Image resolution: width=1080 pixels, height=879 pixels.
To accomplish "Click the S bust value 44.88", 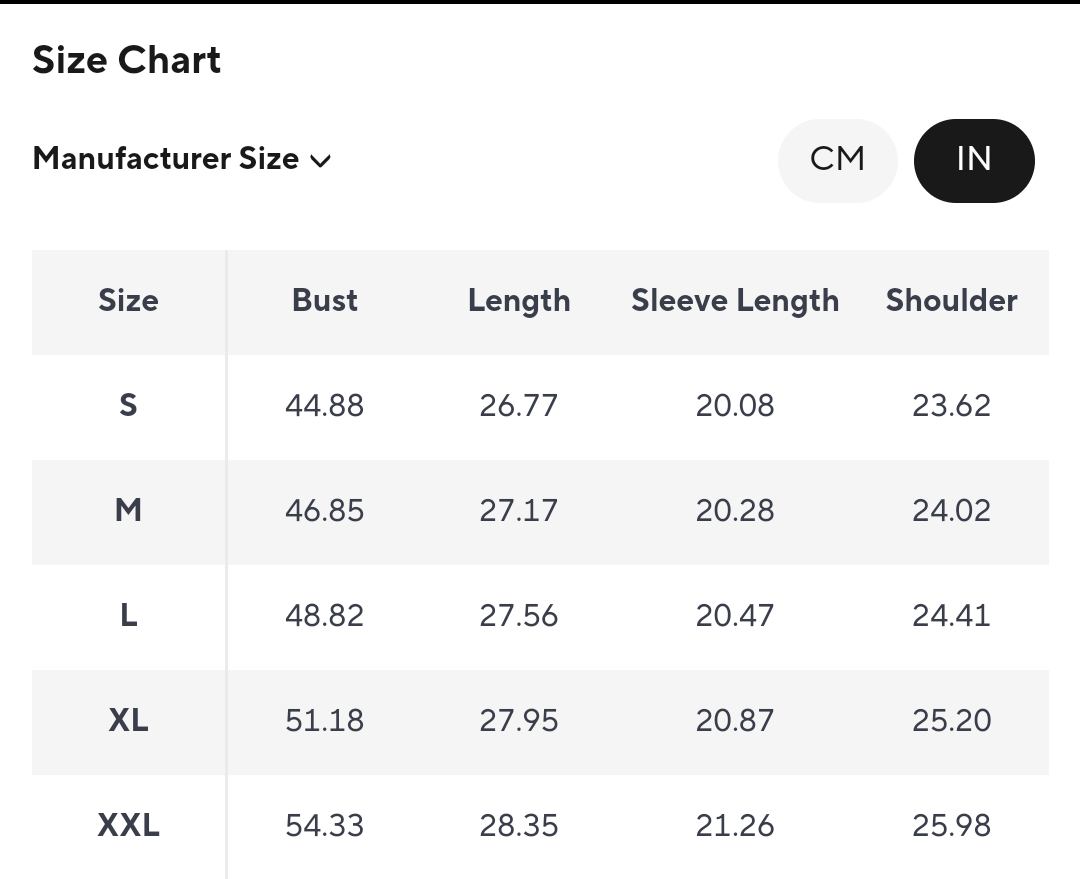I will (324, 406).
